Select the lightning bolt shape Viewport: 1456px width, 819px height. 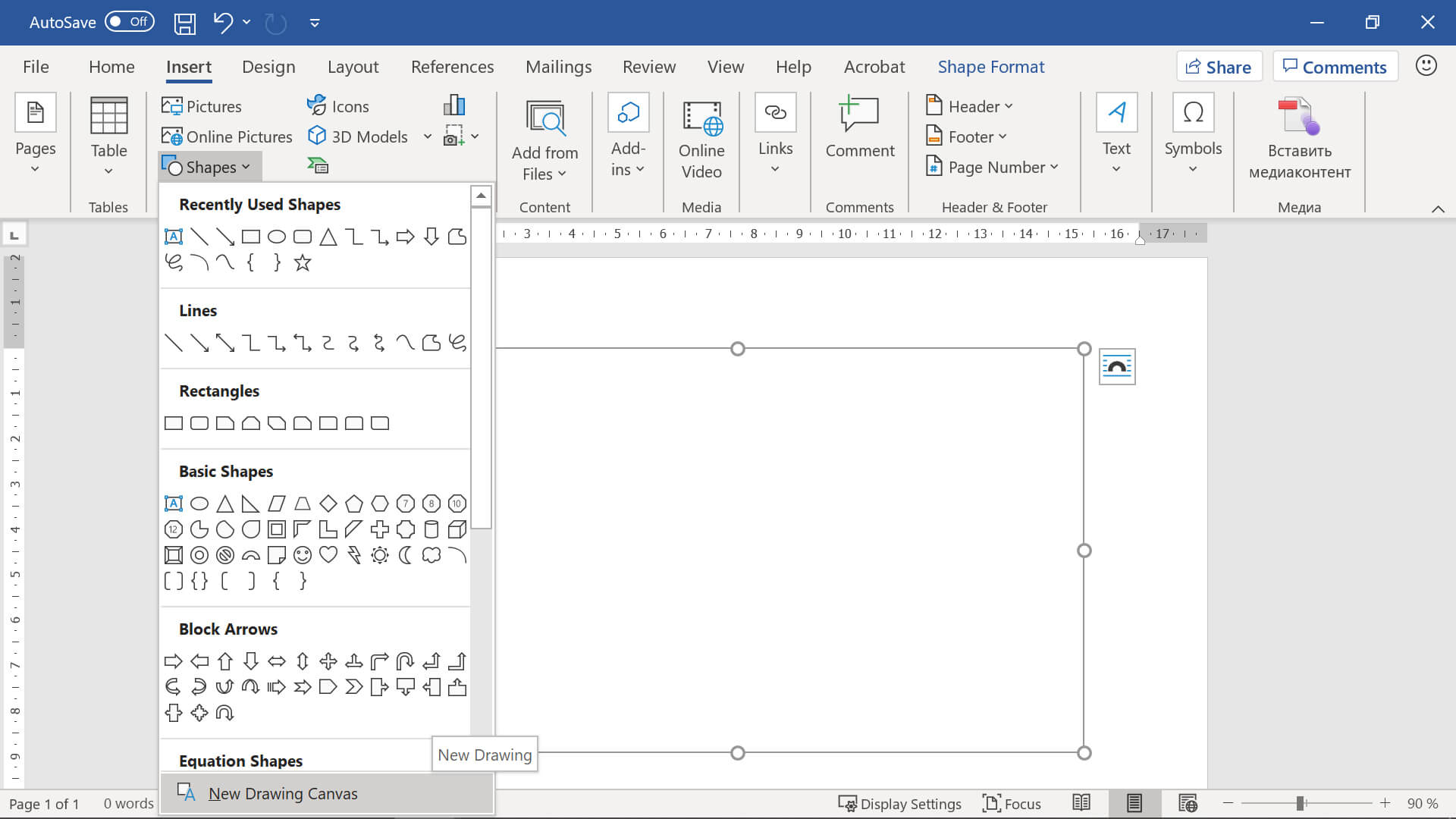[x=354, y=555]
